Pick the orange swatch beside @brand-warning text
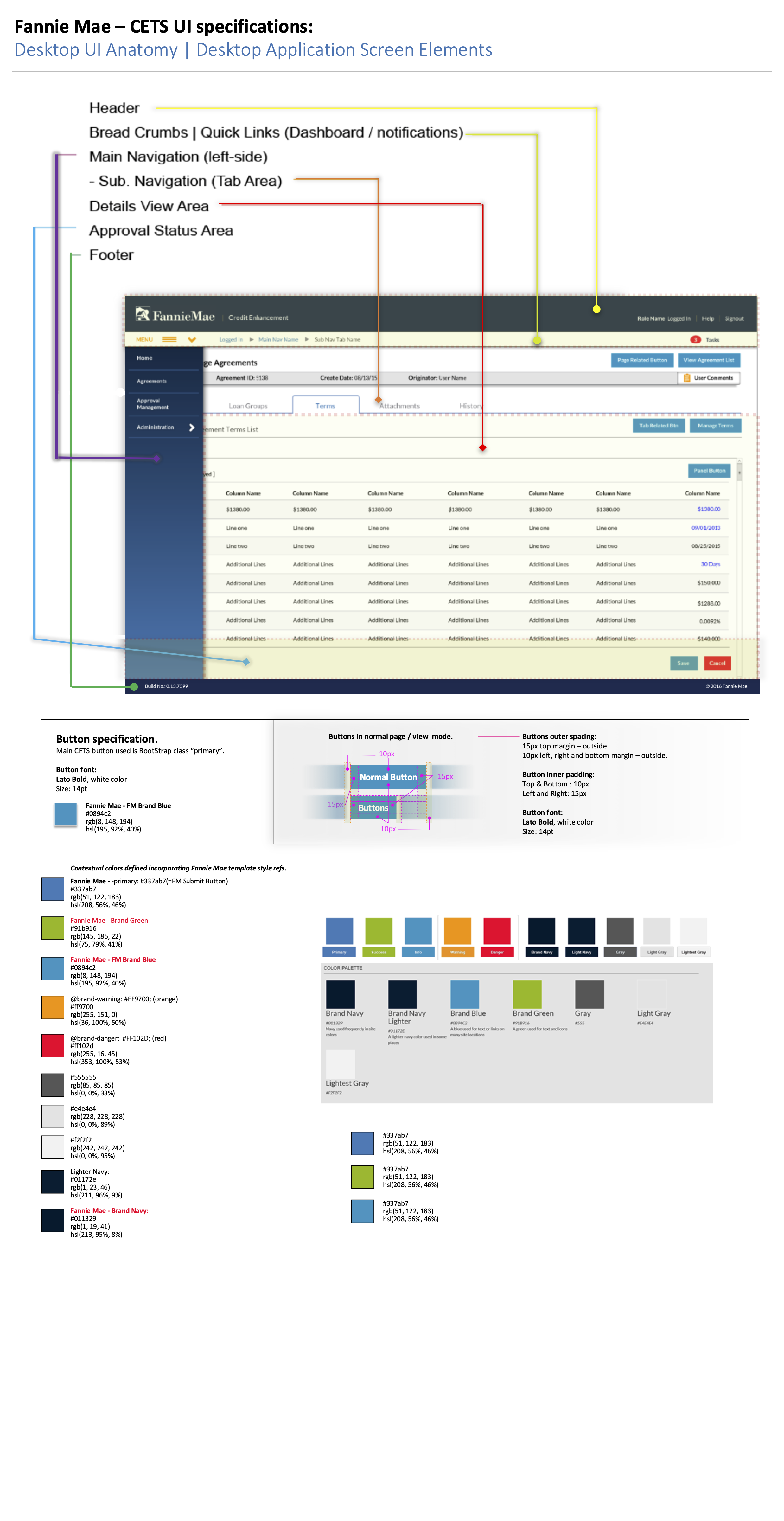The height and width of the screenshot is (1521, 784). 53,1007
